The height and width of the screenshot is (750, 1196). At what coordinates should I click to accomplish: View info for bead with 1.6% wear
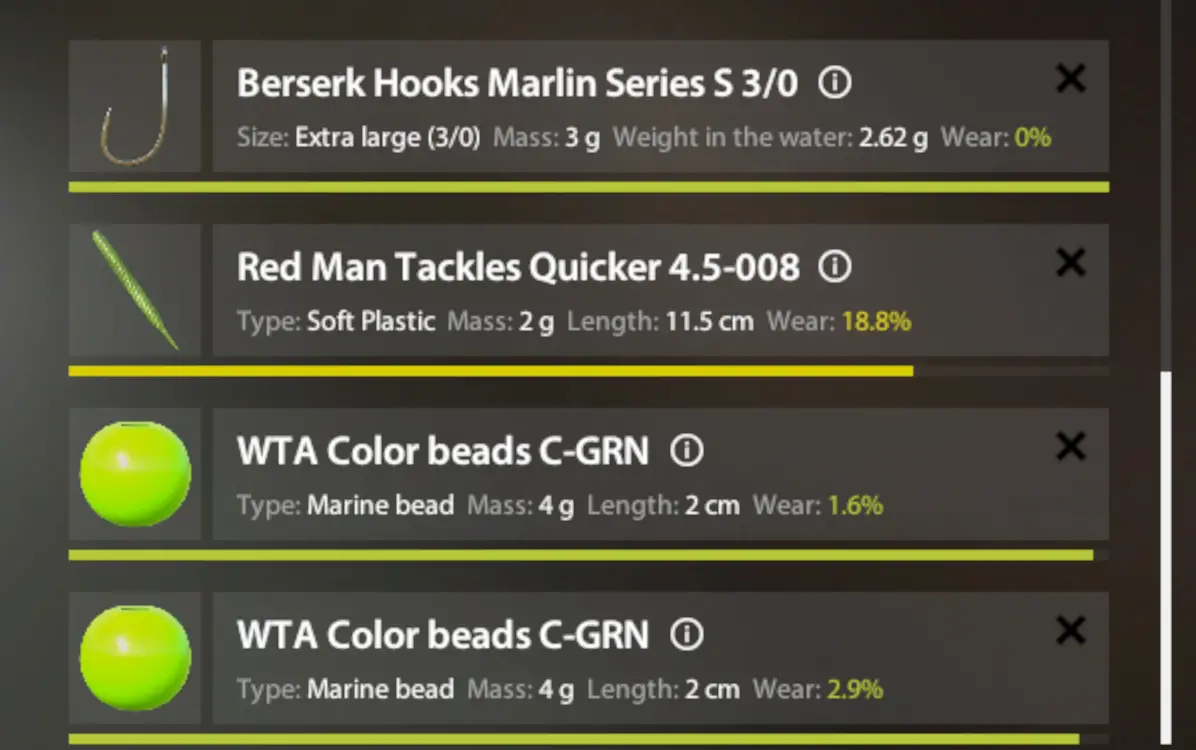[x=686, y=450]
